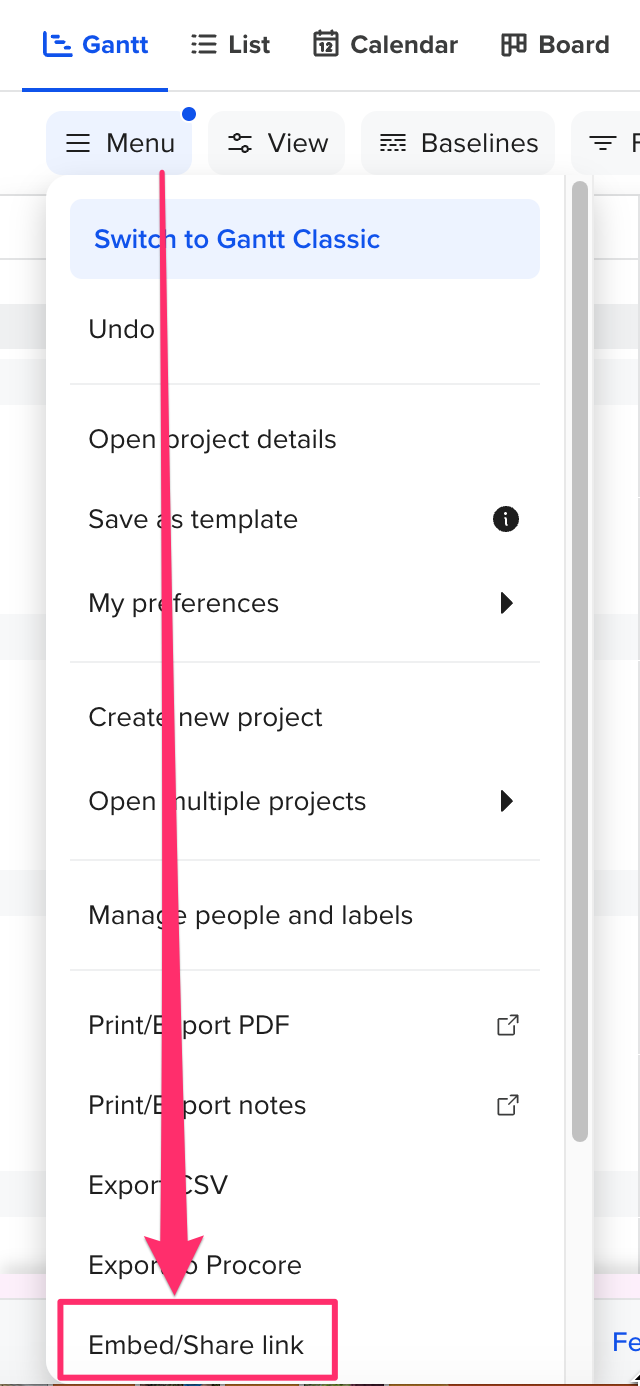Click the Baselines toolbar icon

tap(393, 143)
